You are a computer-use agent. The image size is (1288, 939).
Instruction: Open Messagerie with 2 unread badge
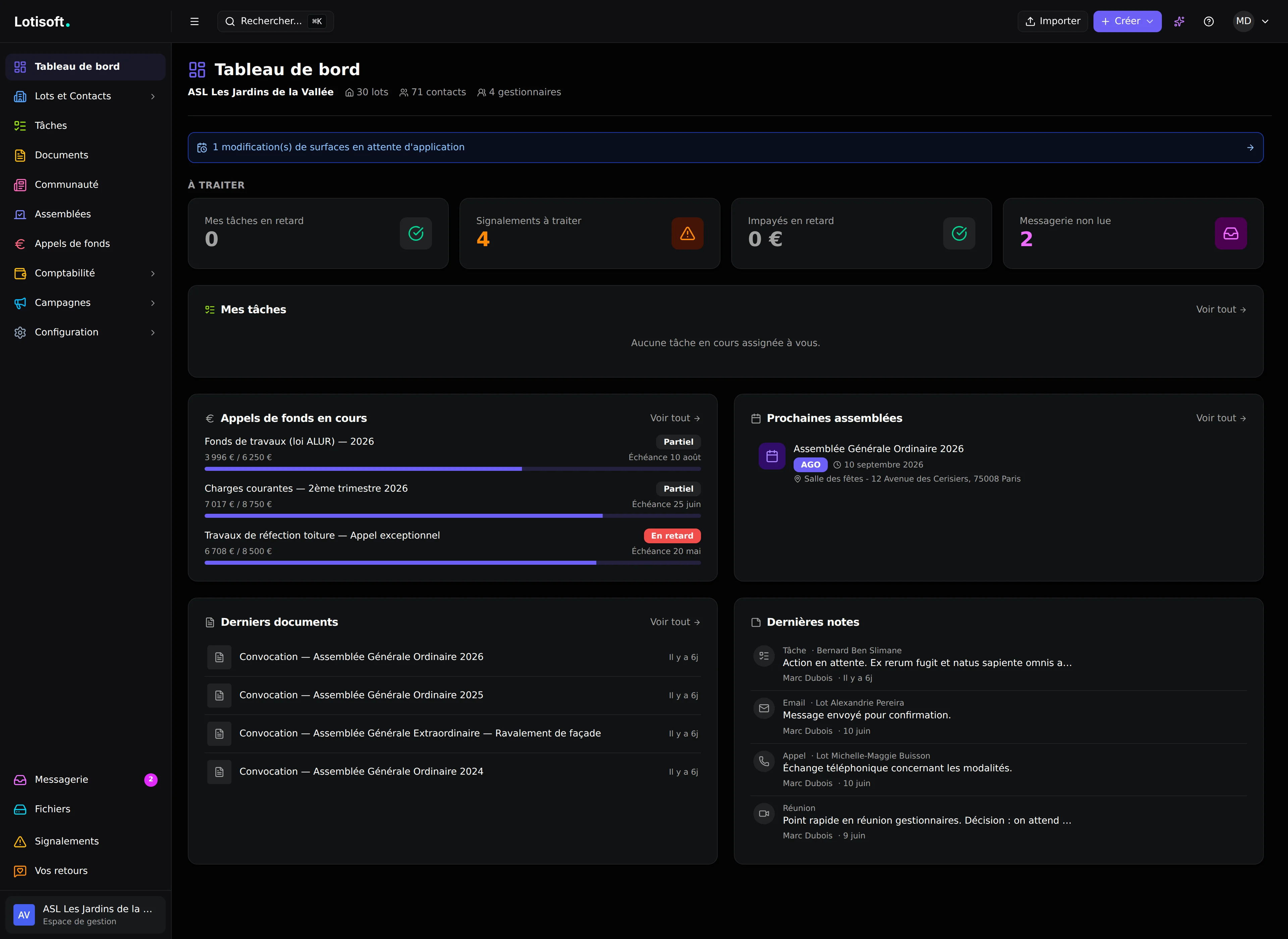tap(85, 779)
